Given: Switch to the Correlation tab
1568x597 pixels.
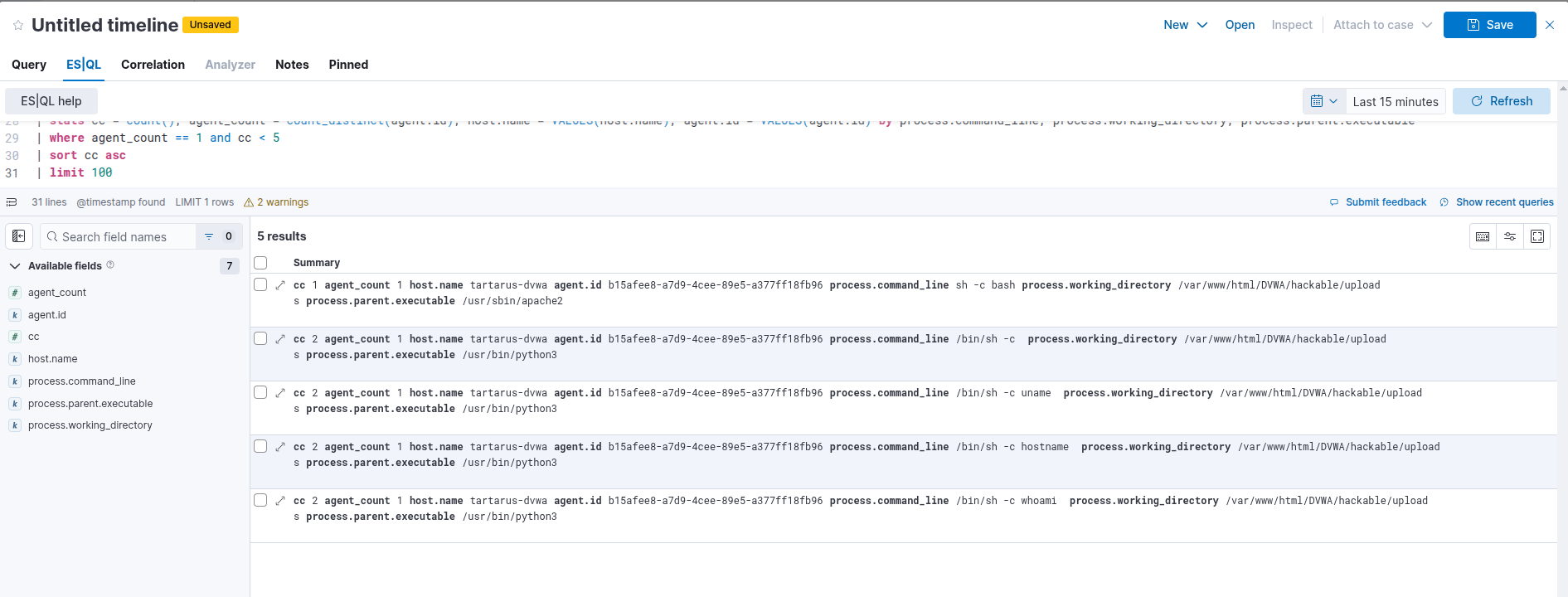Looking at the screenshot, I should pos(153,65).
